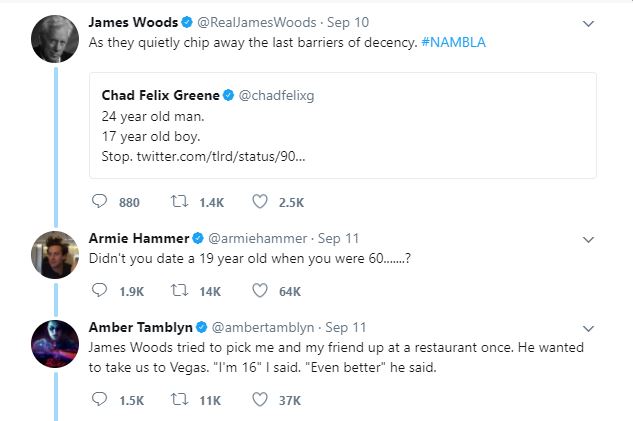Retweet the James Woods tweet
The image size is (633, 421).
[183, 202]
